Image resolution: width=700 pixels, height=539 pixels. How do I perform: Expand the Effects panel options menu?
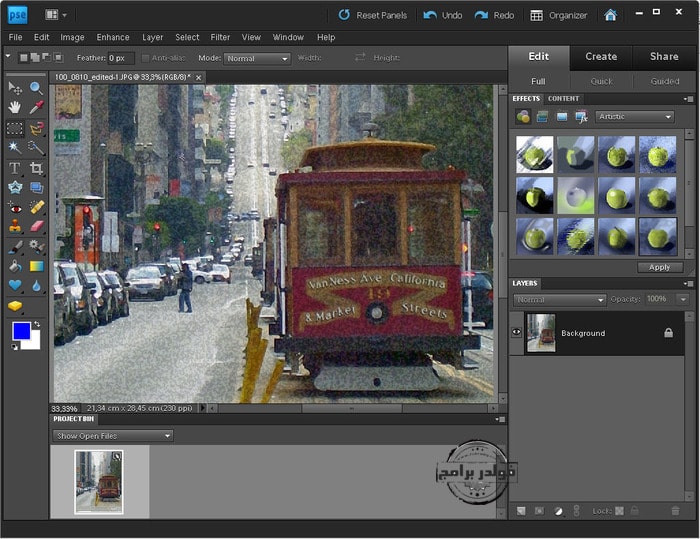pyautogui.click(x=689, y=99)
